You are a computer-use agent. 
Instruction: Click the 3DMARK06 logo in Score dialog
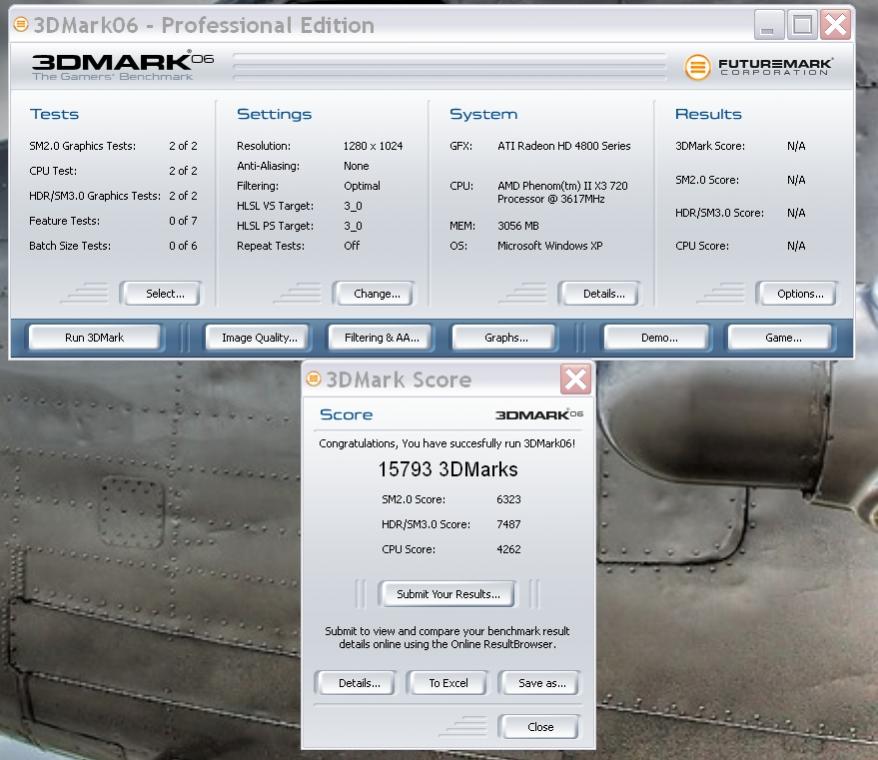[539, 414]
